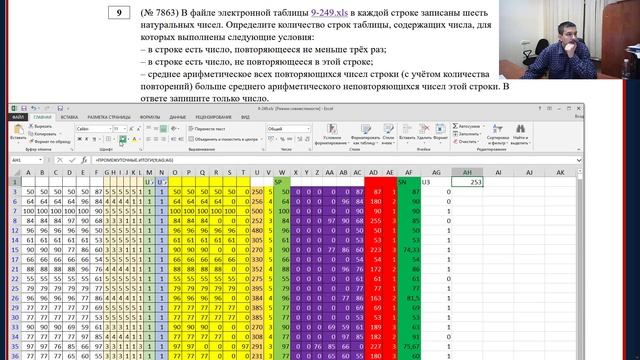This screenshot has width=640, height=360.
Task: Expand the formula bar chevron
Action: click(x=578, y=160)
